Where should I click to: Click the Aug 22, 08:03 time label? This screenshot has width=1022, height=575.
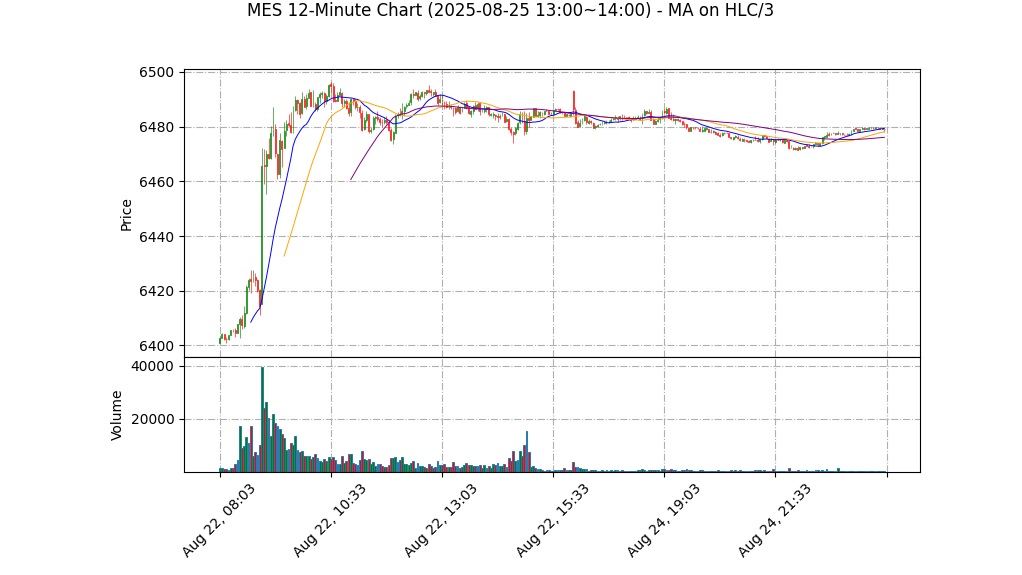[218, 520]
